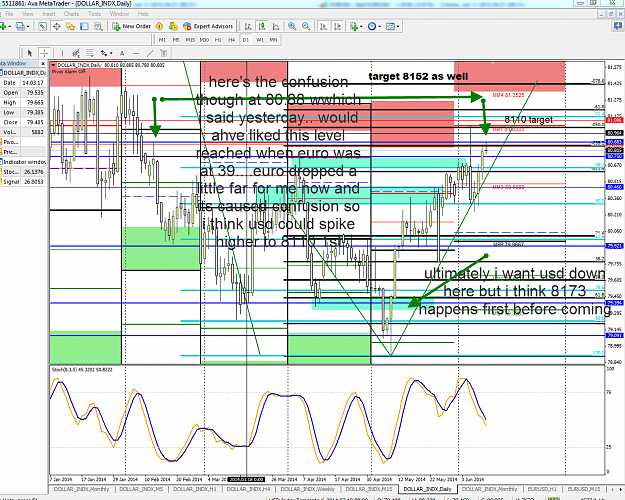Show the Market Watch panel icon
Image resolution: width=625 pixels, height=500 pixels.
(x=43, y=26)
